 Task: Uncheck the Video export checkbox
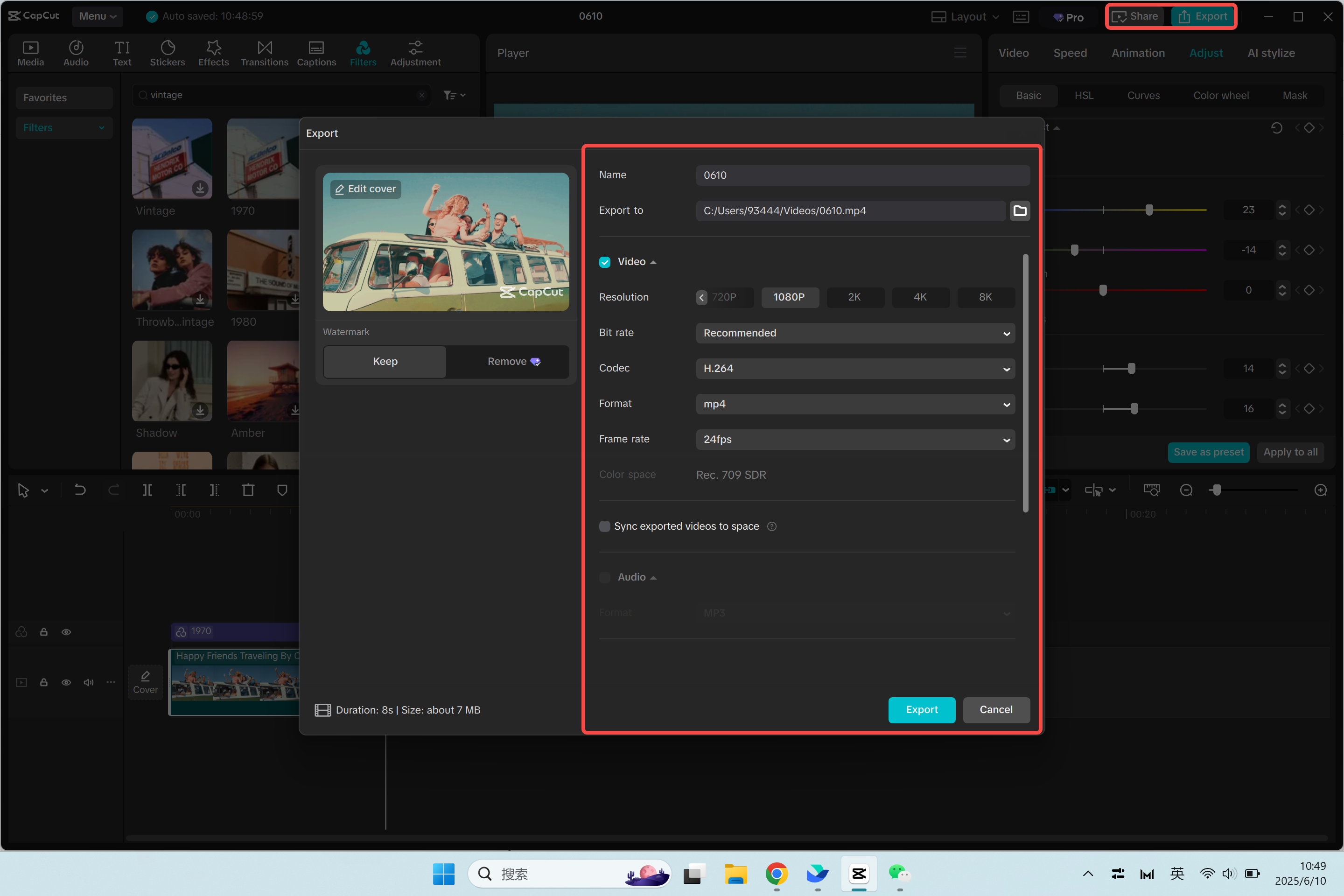[x=605, y=262]
